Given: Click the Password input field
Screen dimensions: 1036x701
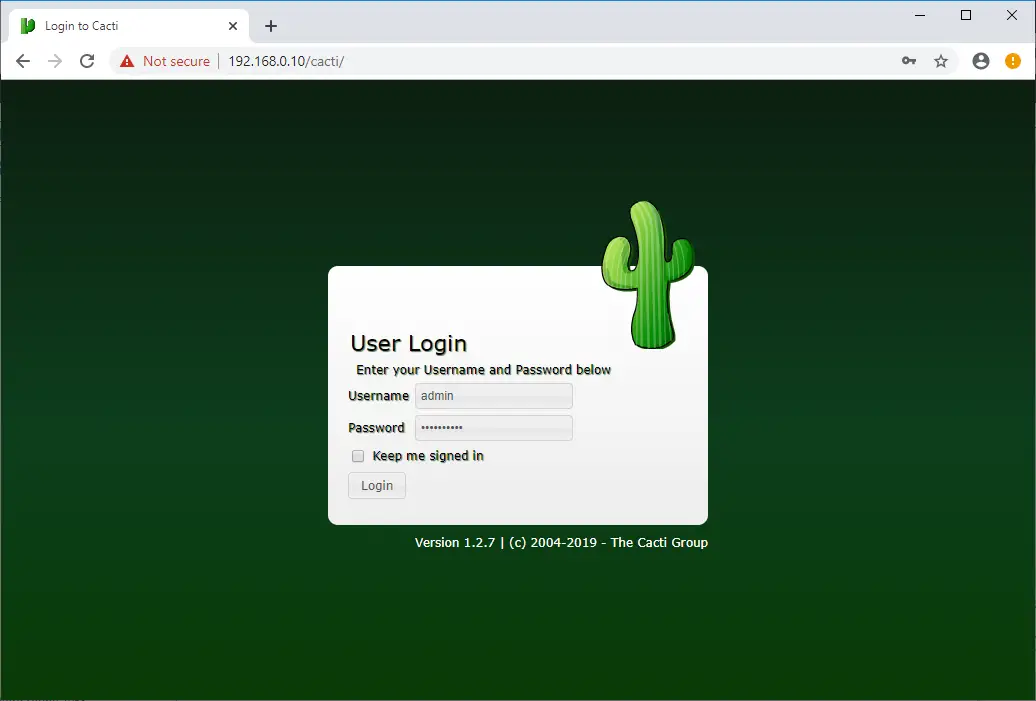Looking at the screenshot, I should pyautogui.click(x=494, y=427).
